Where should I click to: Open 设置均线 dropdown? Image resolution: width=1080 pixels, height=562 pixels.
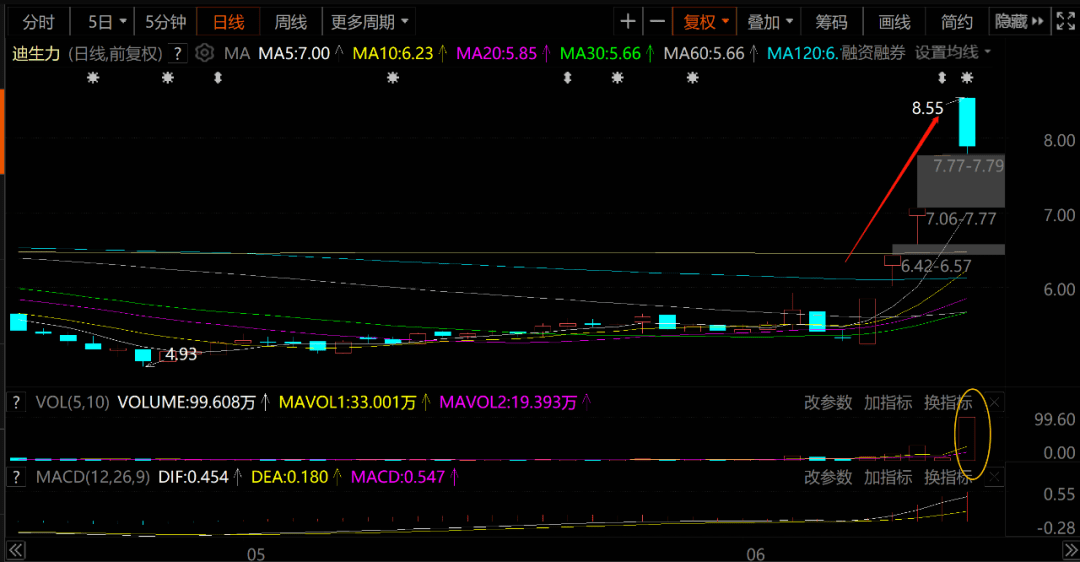[x=953, y=52]
